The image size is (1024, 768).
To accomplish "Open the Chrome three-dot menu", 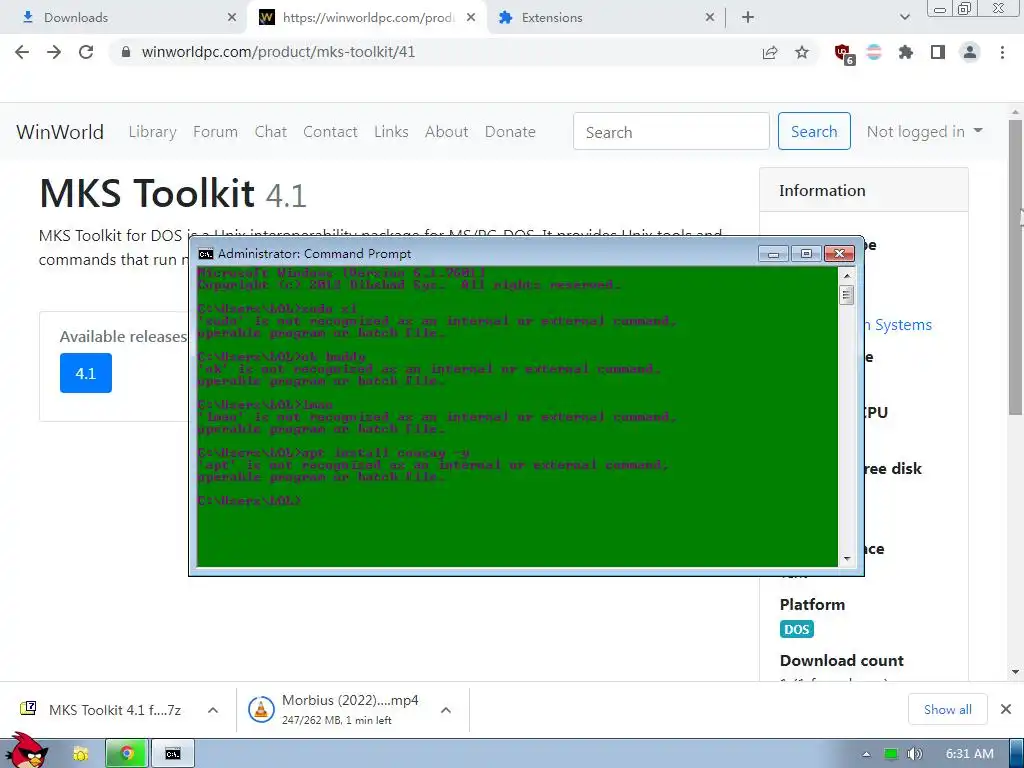I will pyautogui.click(x=1002, y=52).
